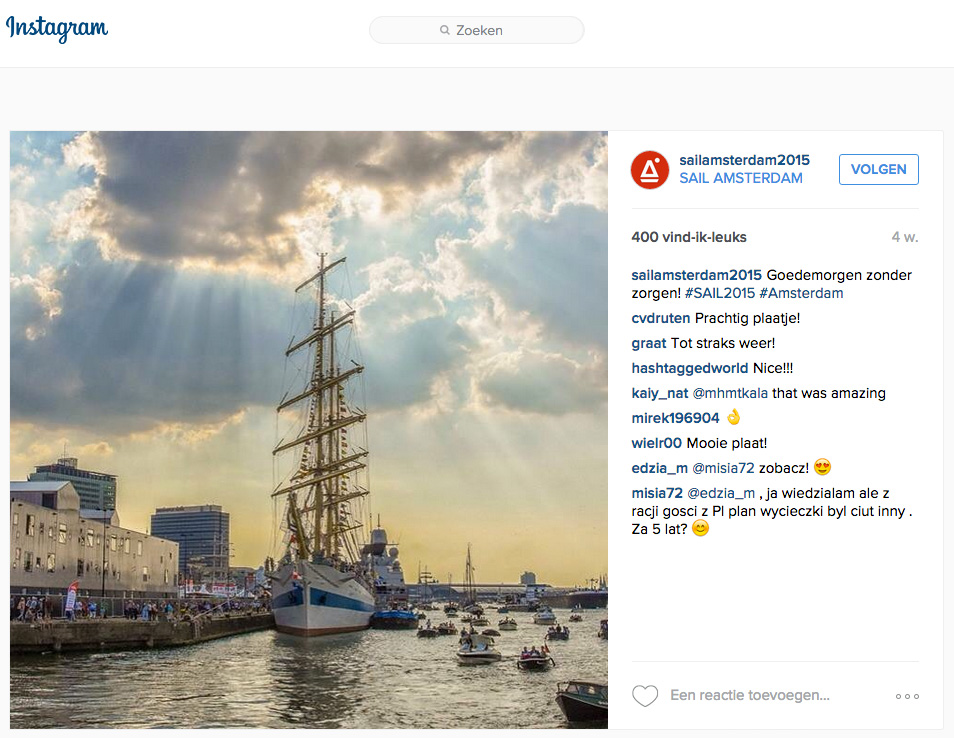954x738 pixels.
Task: Click the Instagram logo
Action: point(57,28)
